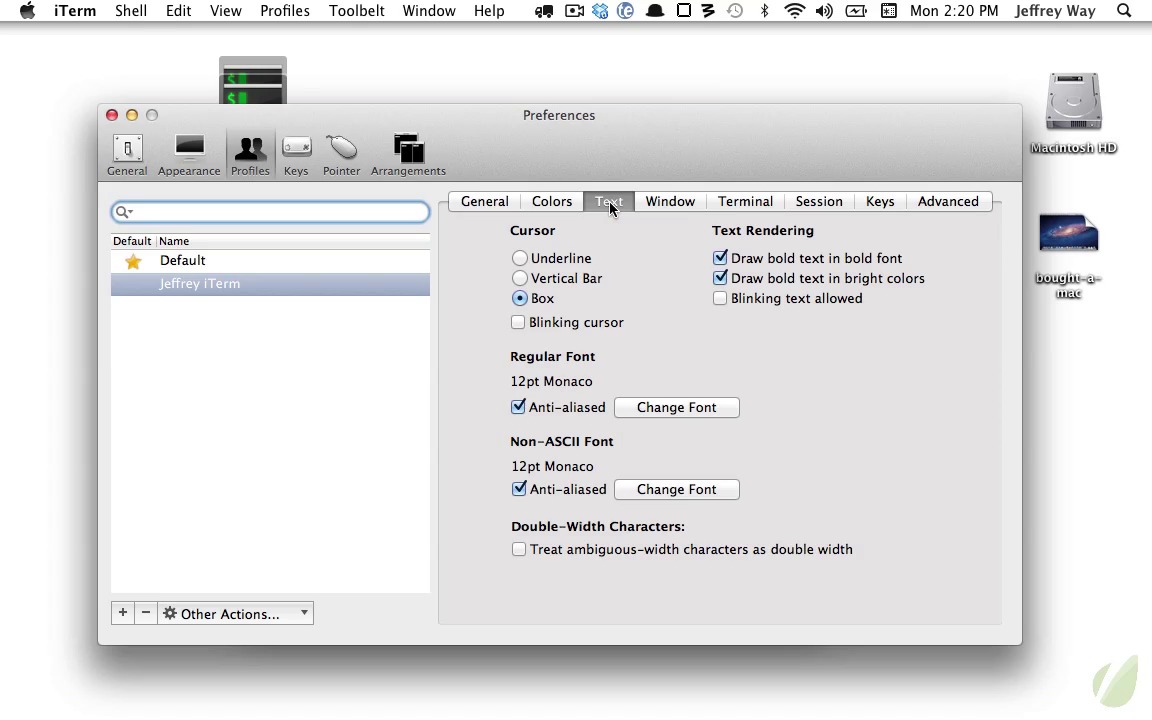
Task: Switch to the Text tab
Action: [609, 201]
